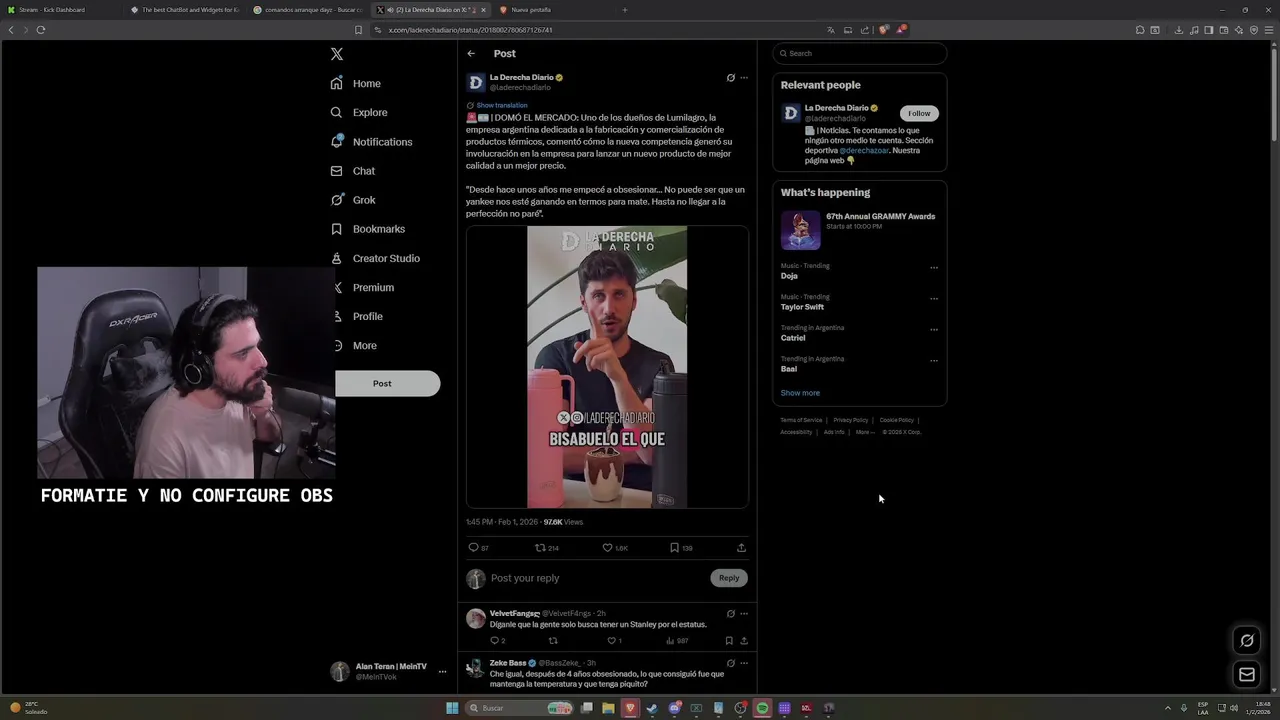Viewport: 1280px width, 720px height.
Task: Open the Terms of Service link
Action: (801, 420)
